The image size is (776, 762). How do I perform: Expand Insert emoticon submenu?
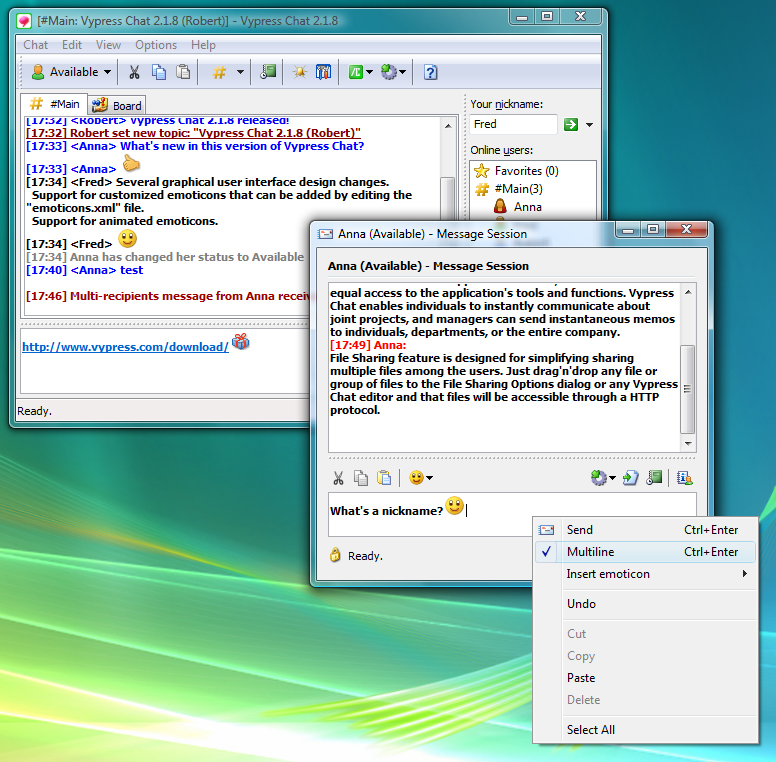coord(645,574)
